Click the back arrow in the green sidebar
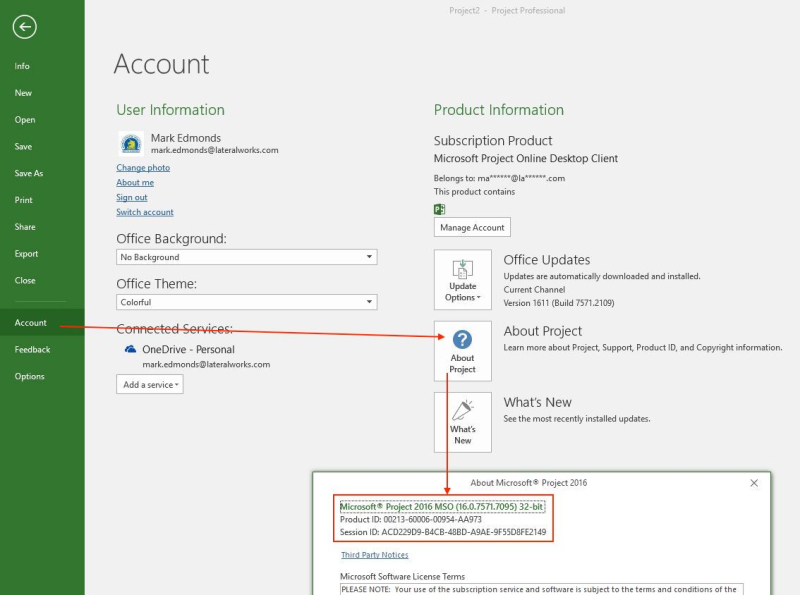The width and height of the screenshot is (800, 595). tap(24, 27)
